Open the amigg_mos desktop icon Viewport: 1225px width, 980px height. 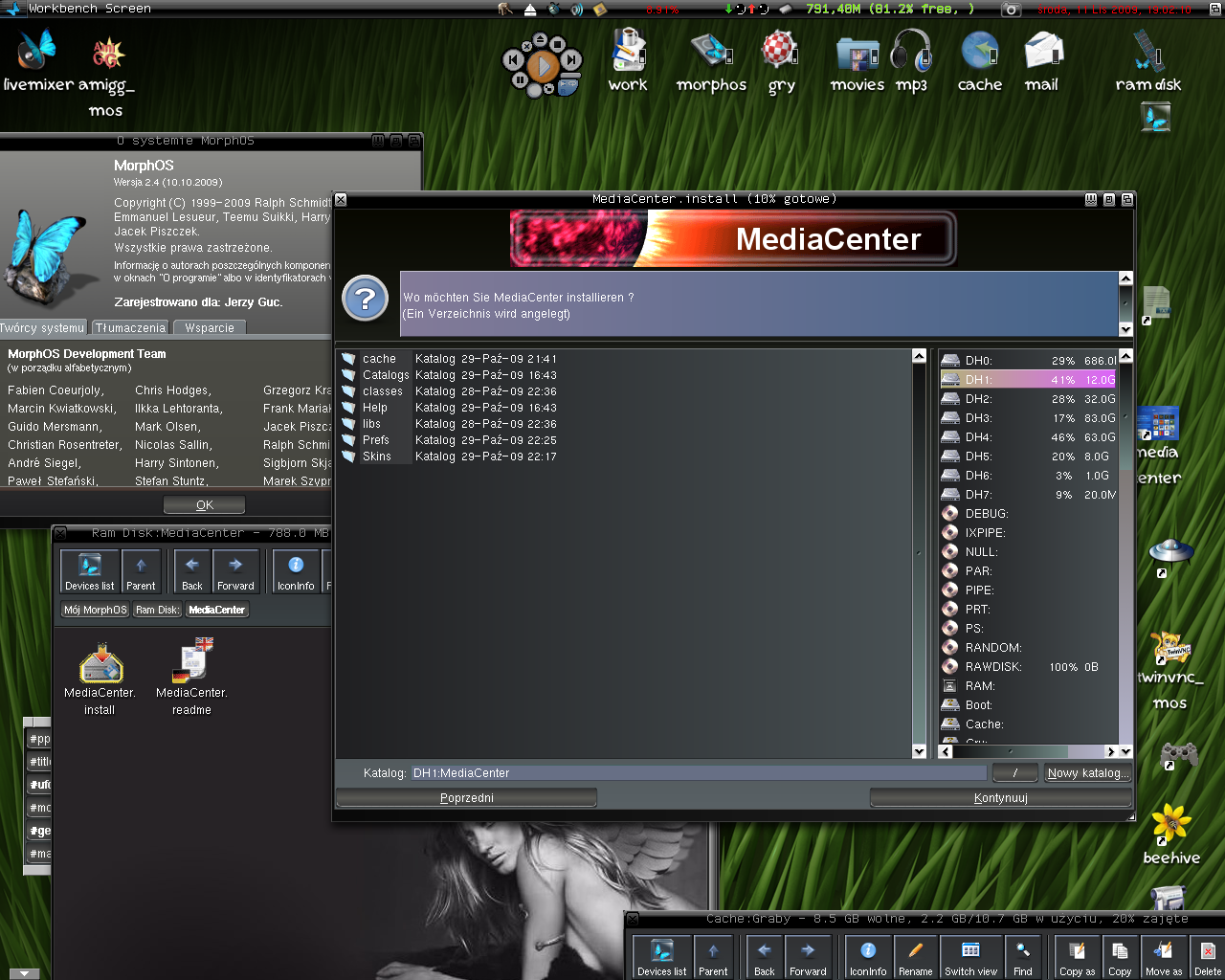tap(106, 75)
